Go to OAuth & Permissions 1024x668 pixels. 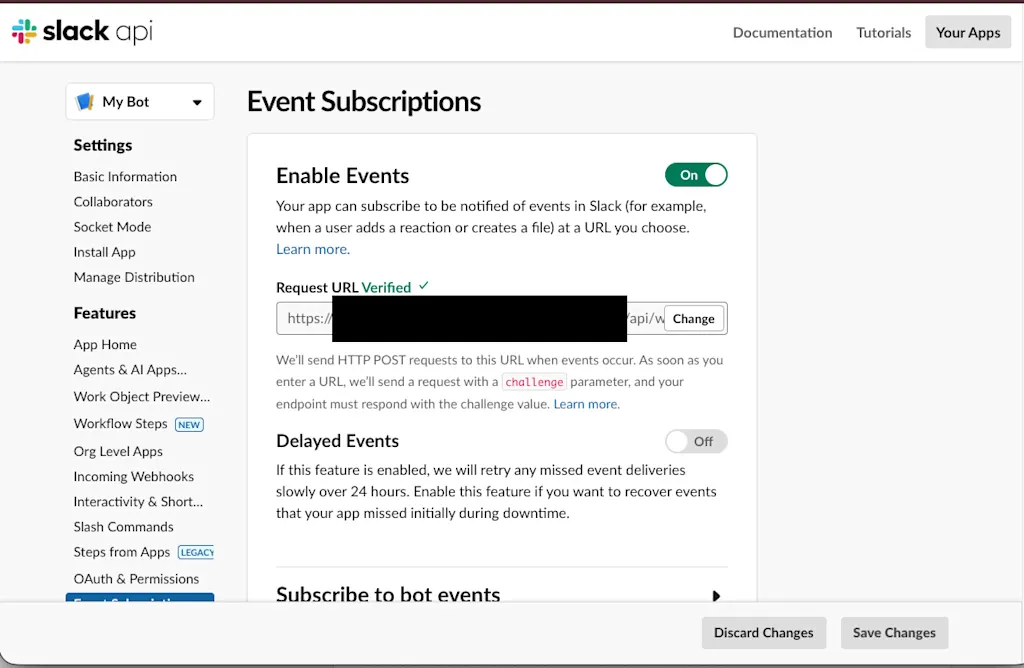click(136, 579)
